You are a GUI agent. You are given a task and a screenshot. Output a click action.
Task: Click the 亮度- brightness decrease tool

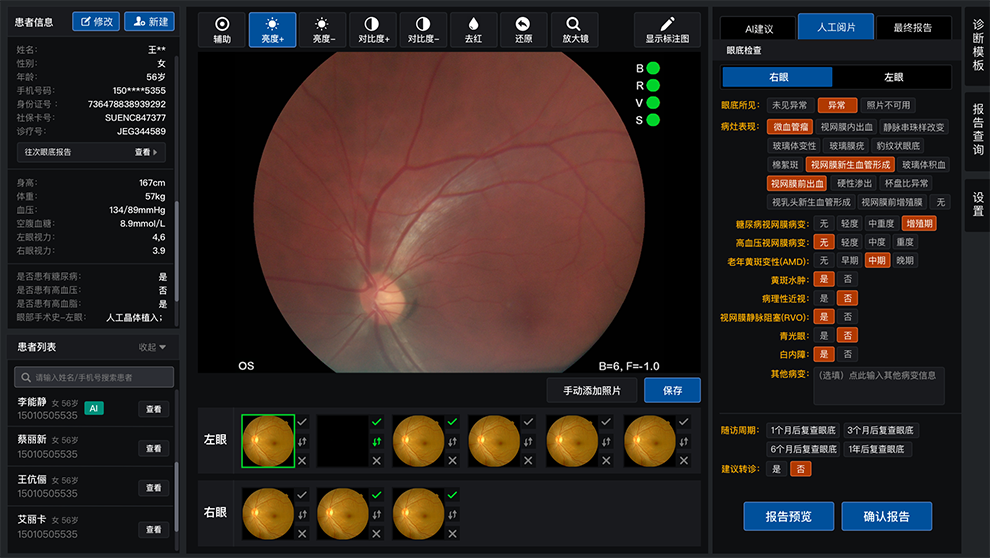click(321, 30)
